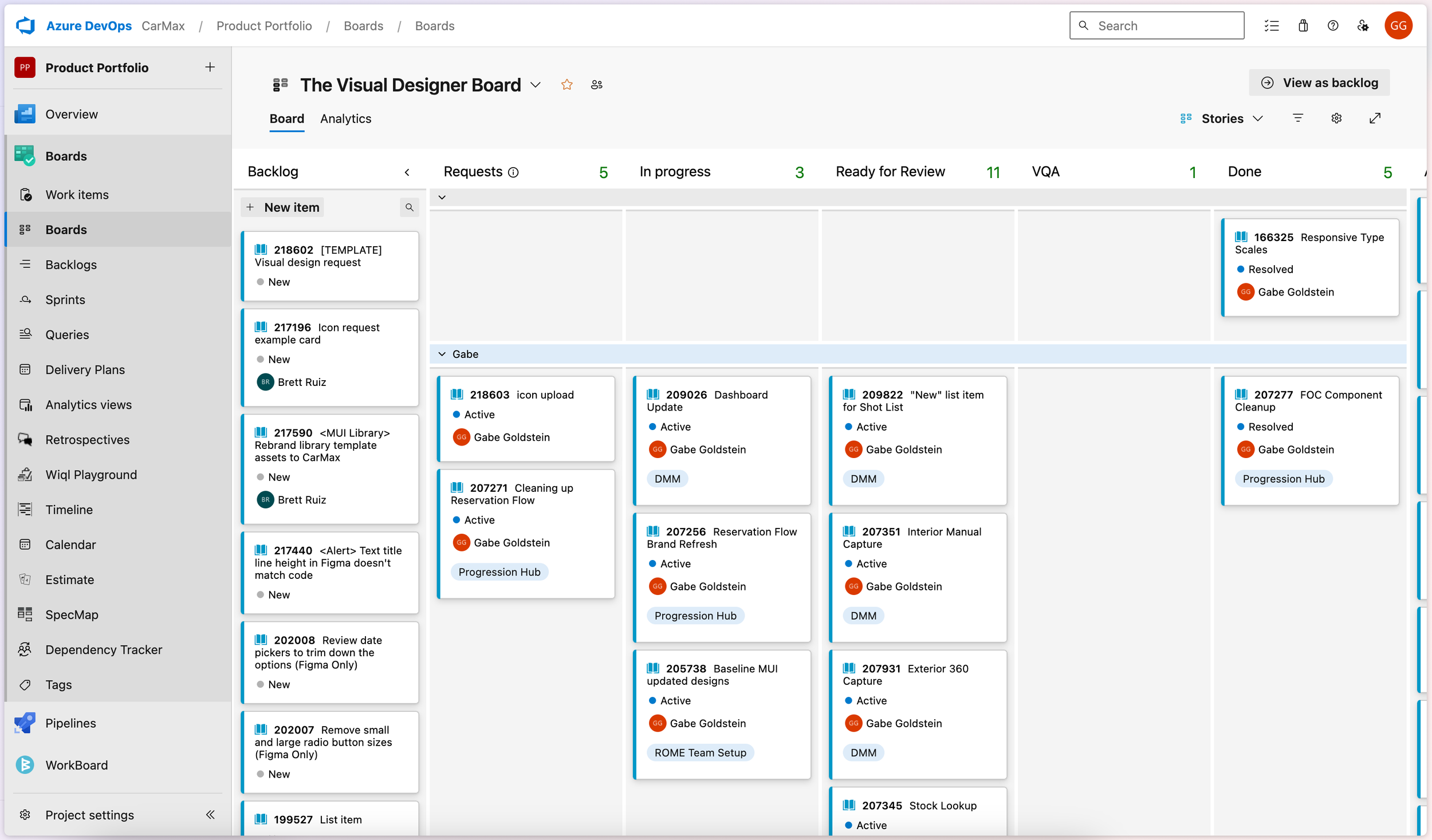Collapse the Gabe swimlane
This screenshot has width=1432, height=840.
pyautogui.click(x=442, y=354)
